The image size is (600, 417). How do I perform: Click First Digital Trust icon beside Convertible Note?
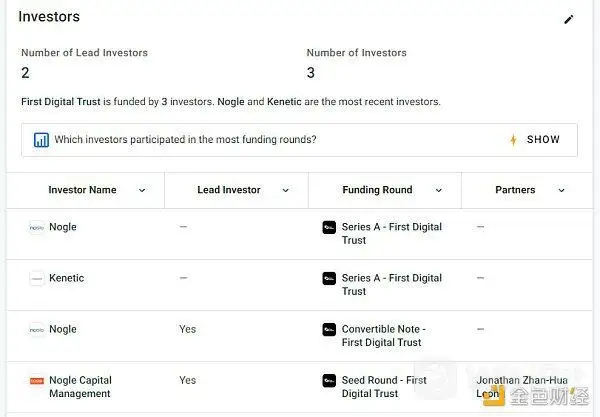tap(329, 330)
